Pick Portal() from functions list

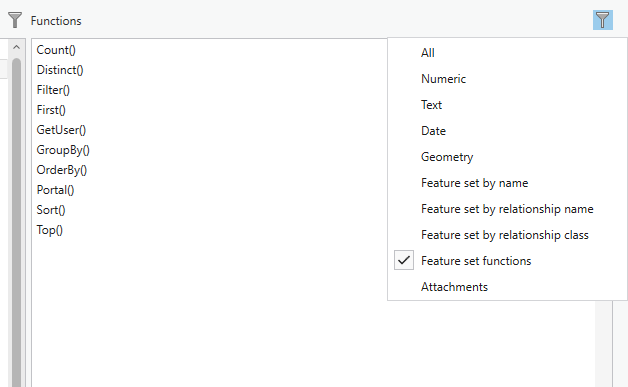(55, 190)
